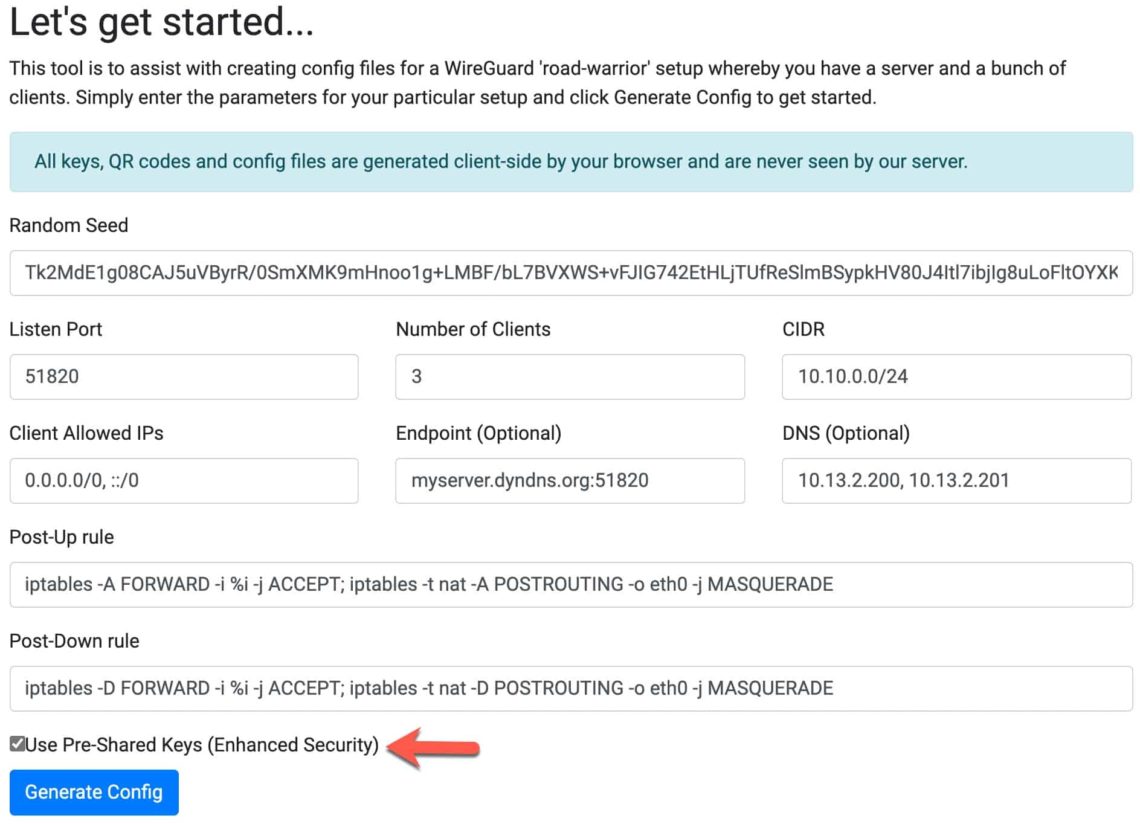The height and width of the screenshot is (824, 1140).
Task: Select the Client Allowed IPs field
Action: tap(184, 481)
